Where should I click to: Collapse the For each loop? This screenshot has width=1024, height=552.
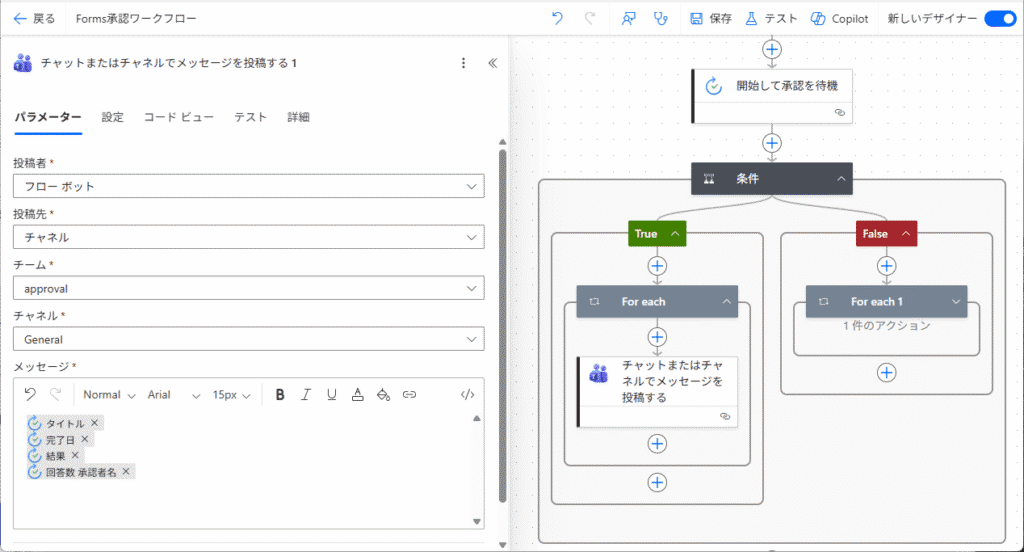pos(726,301)
